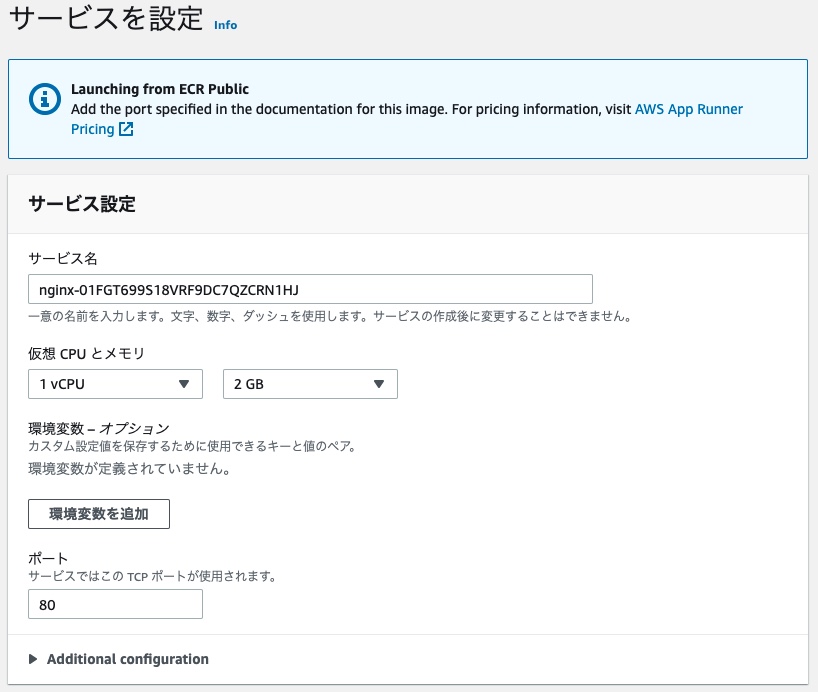Image resolution: width=818 pixels, height=692 pixels.
Task: Click the memory dropdown arrow icon
Action: point(378,383)
